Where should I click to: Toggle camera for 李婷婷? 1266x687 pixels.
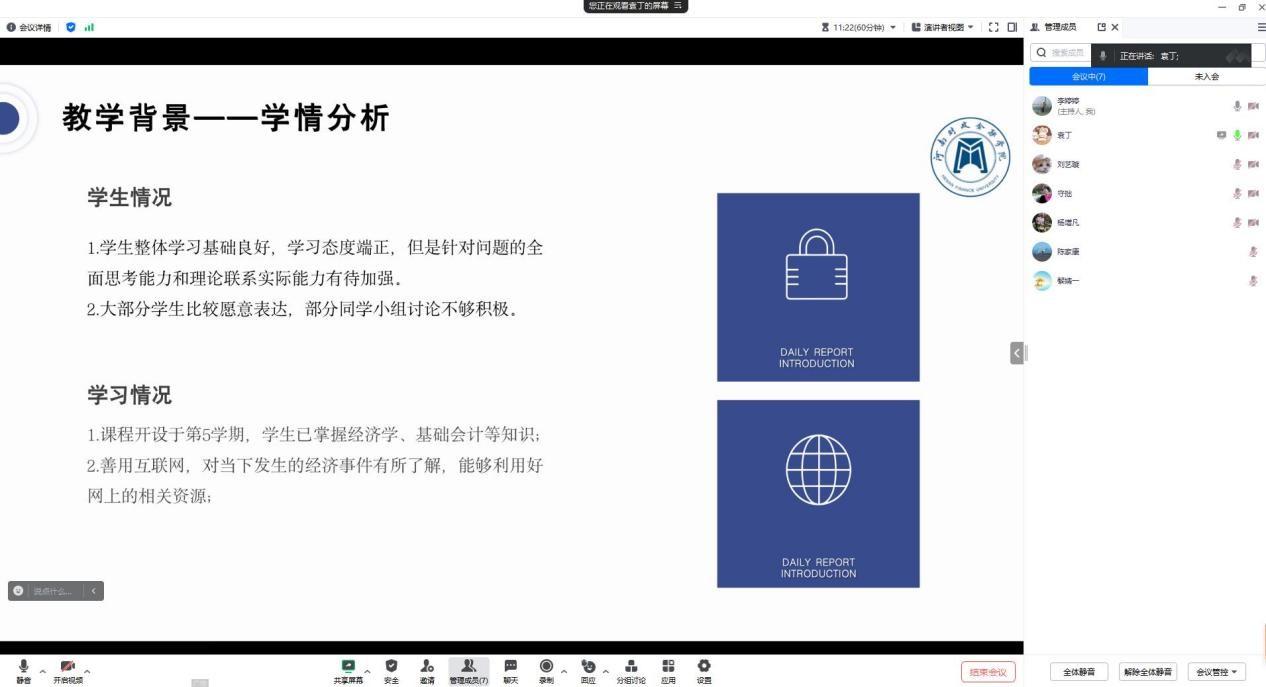point(1253,106)
